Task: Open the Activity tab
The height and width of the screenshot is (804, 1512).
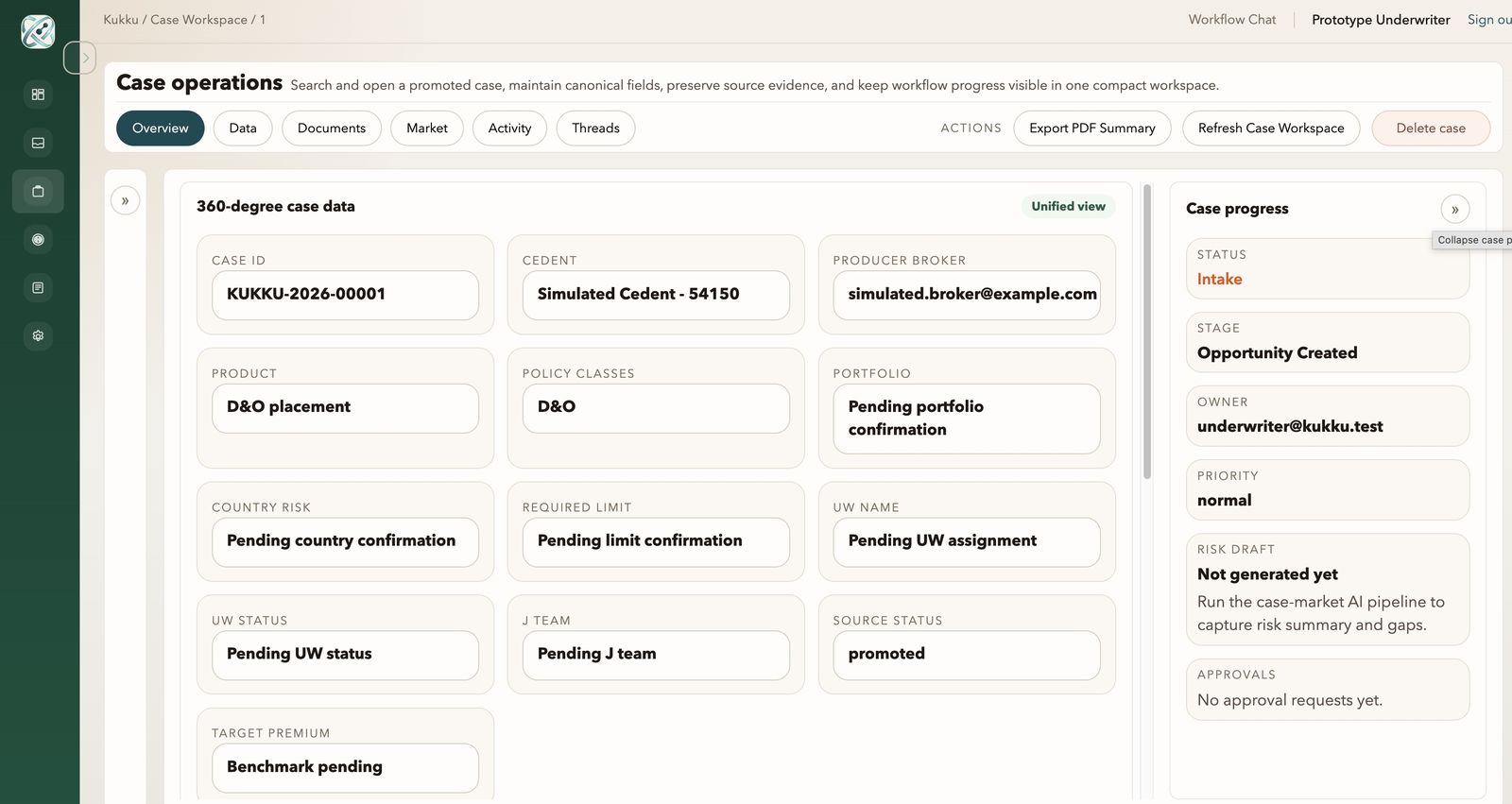Action: [x=509, y=128]
